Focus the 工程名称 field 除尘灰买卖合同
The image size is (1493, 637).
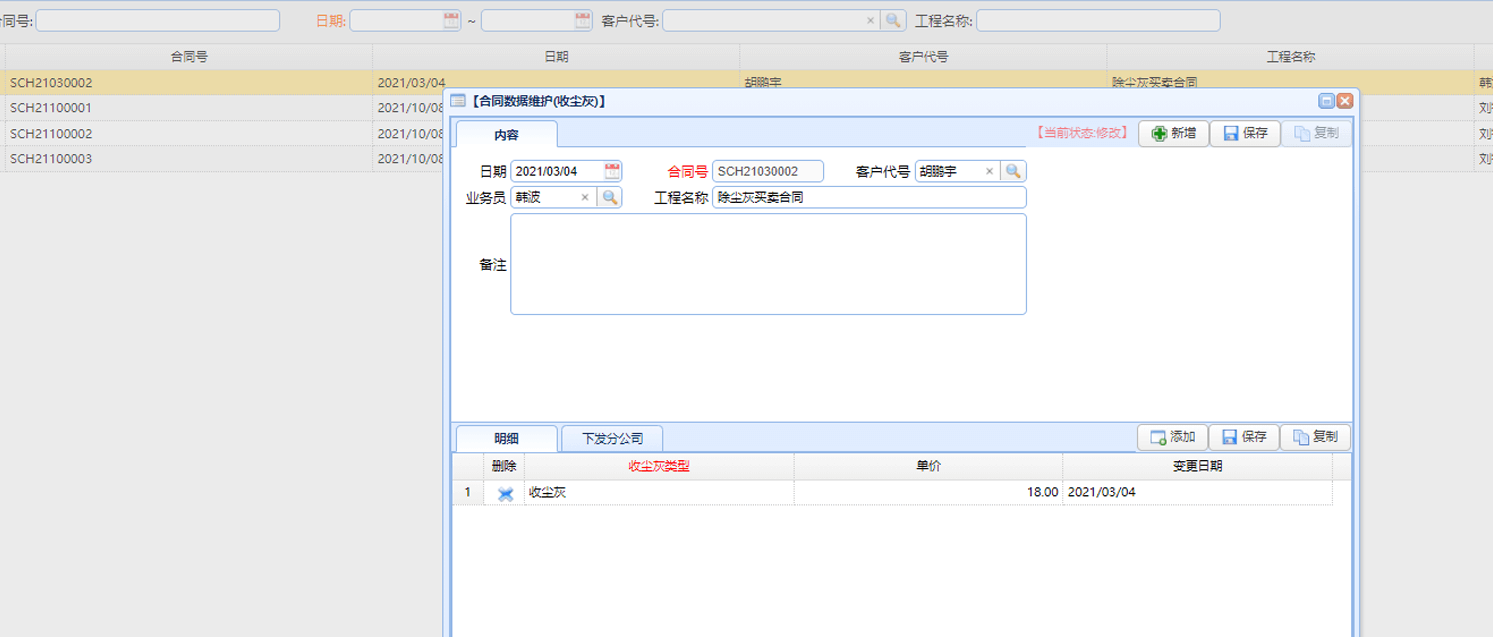[x=869, y=197]
